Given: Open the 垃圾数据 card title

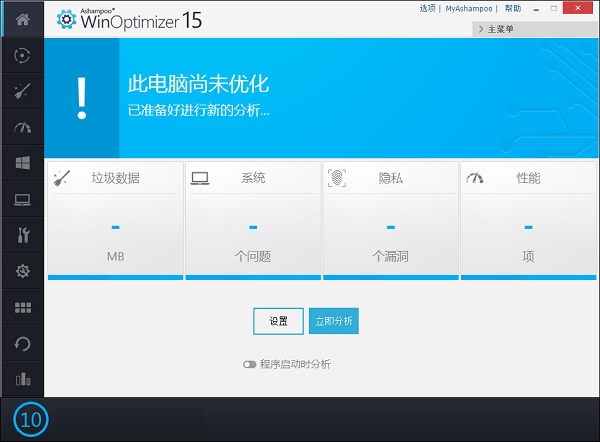Looking at the screenshot, I should pyautogui.click(x=116, y=178).
